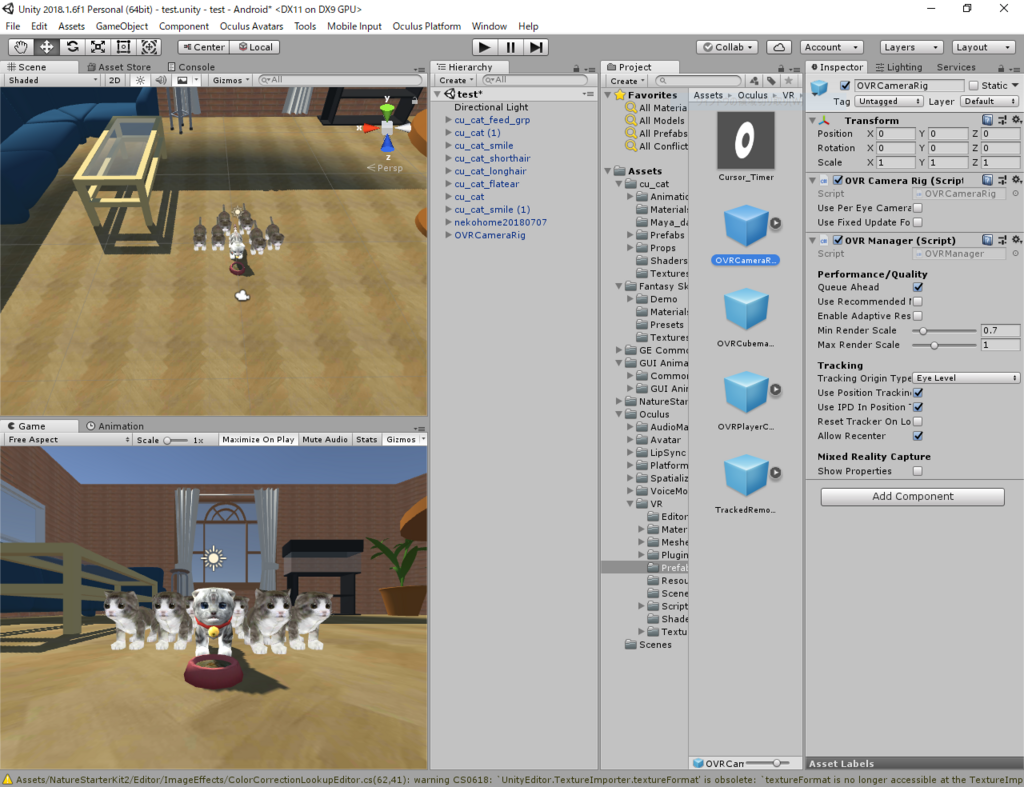Viewport: 1024px width, 787px height.
Task: Collapse the Oculus folder in Project
Action: point(618,414)
